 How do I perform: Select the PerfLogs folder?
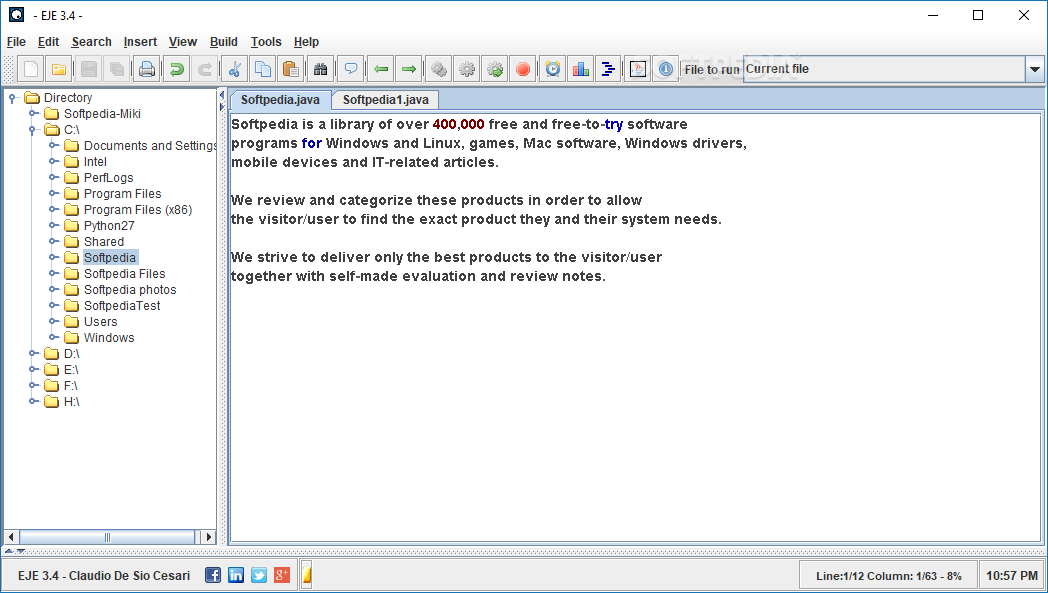point(108,178)
